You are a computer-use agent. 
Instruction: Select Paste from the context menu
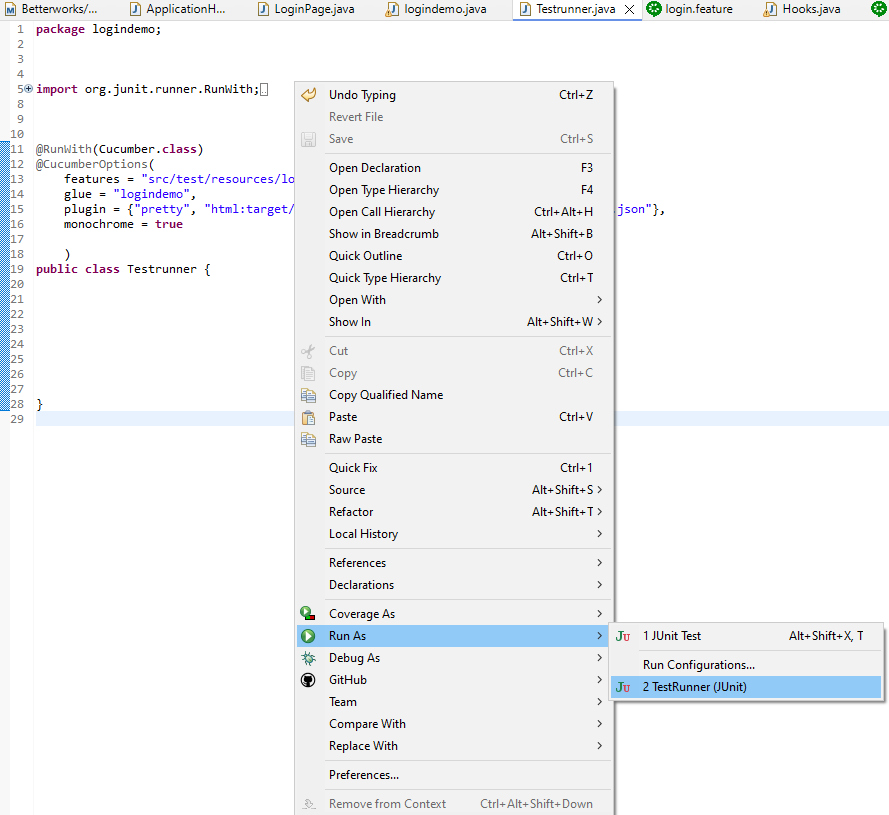[455, 417]
